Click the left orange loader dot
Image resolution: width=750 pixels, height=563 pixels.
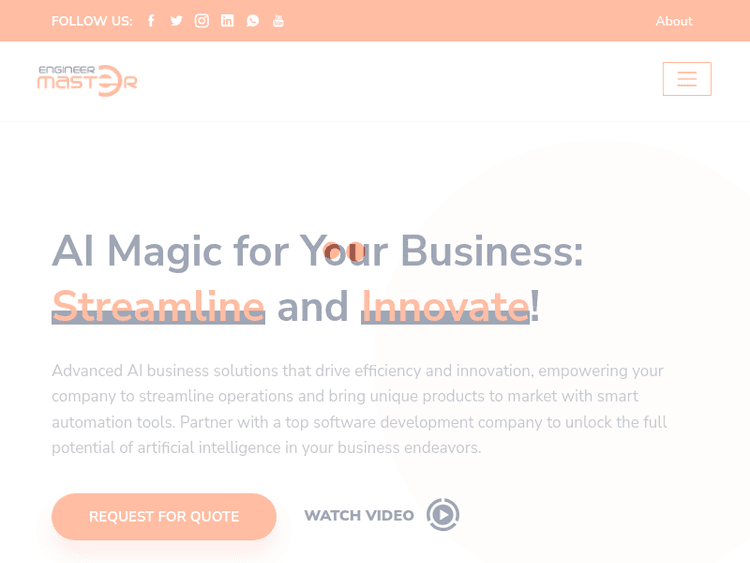[332, 251]
